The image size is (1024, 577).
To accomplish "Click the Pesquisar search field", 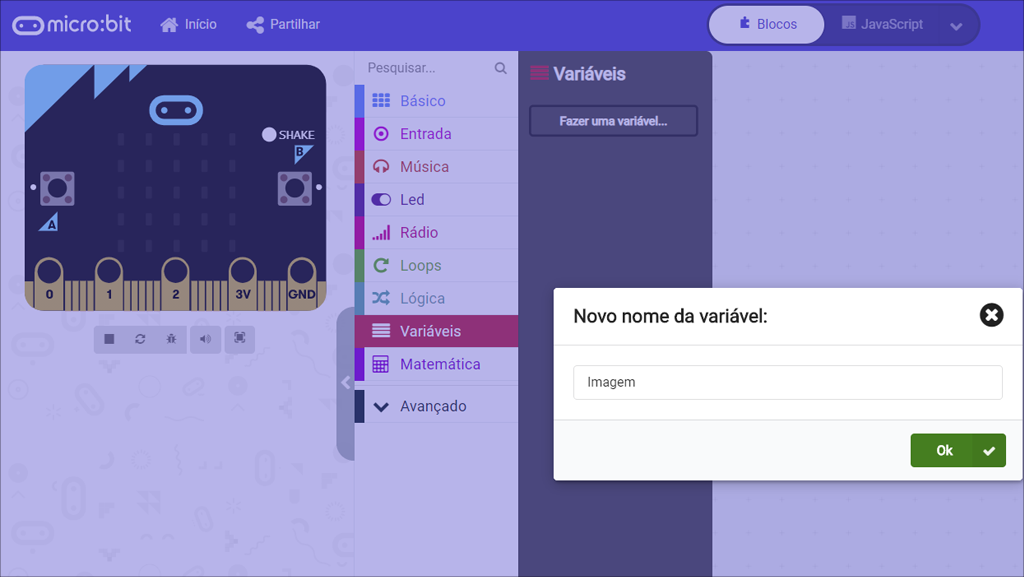I will 428,68.
